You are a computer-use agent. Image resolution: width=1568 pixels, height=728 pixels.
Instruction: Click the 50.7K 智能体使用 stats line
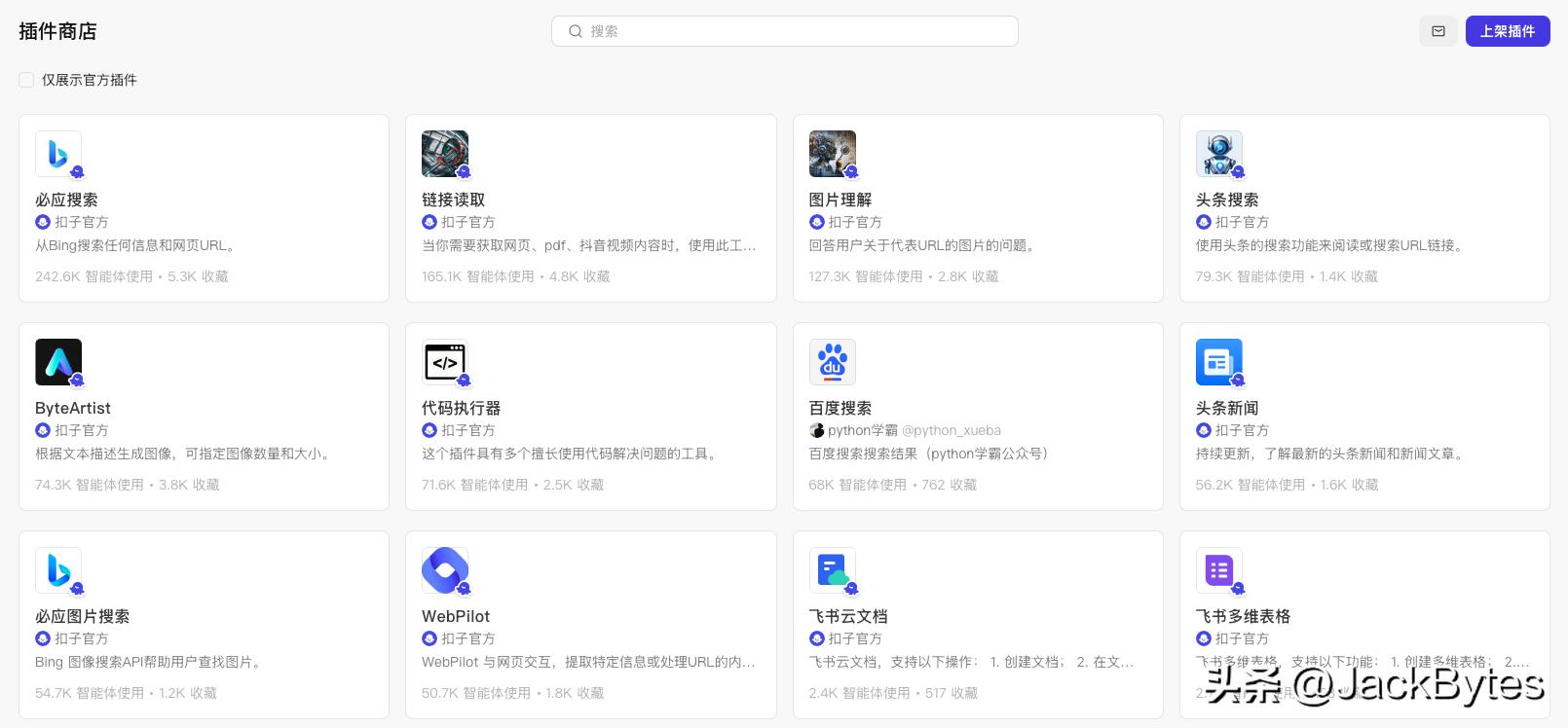pyautogui.click(x=513, y=693)
